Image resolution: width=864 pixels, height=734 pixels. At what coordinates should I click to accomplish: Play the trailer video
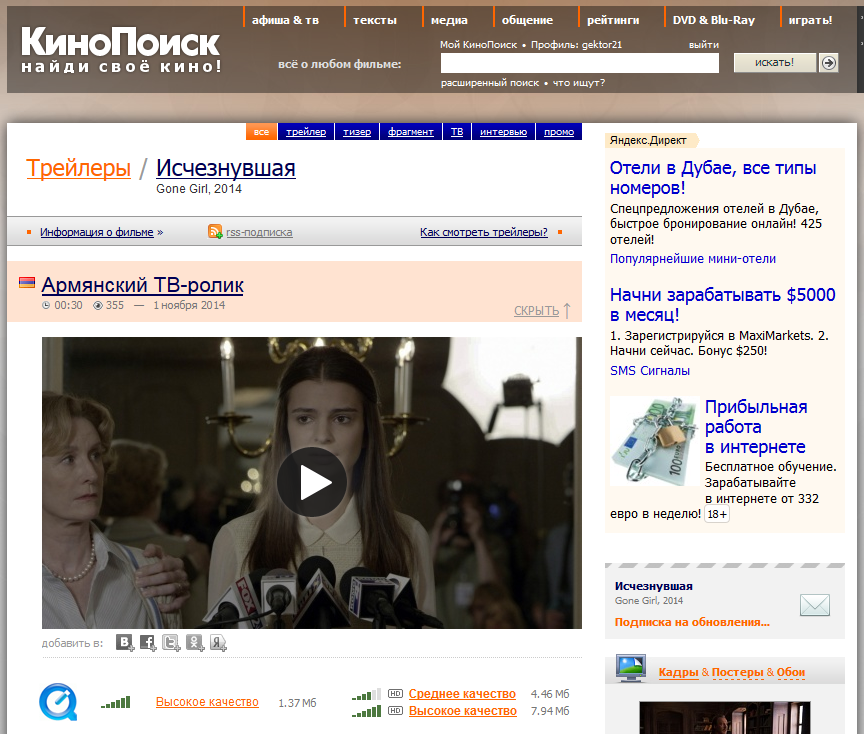312,482
